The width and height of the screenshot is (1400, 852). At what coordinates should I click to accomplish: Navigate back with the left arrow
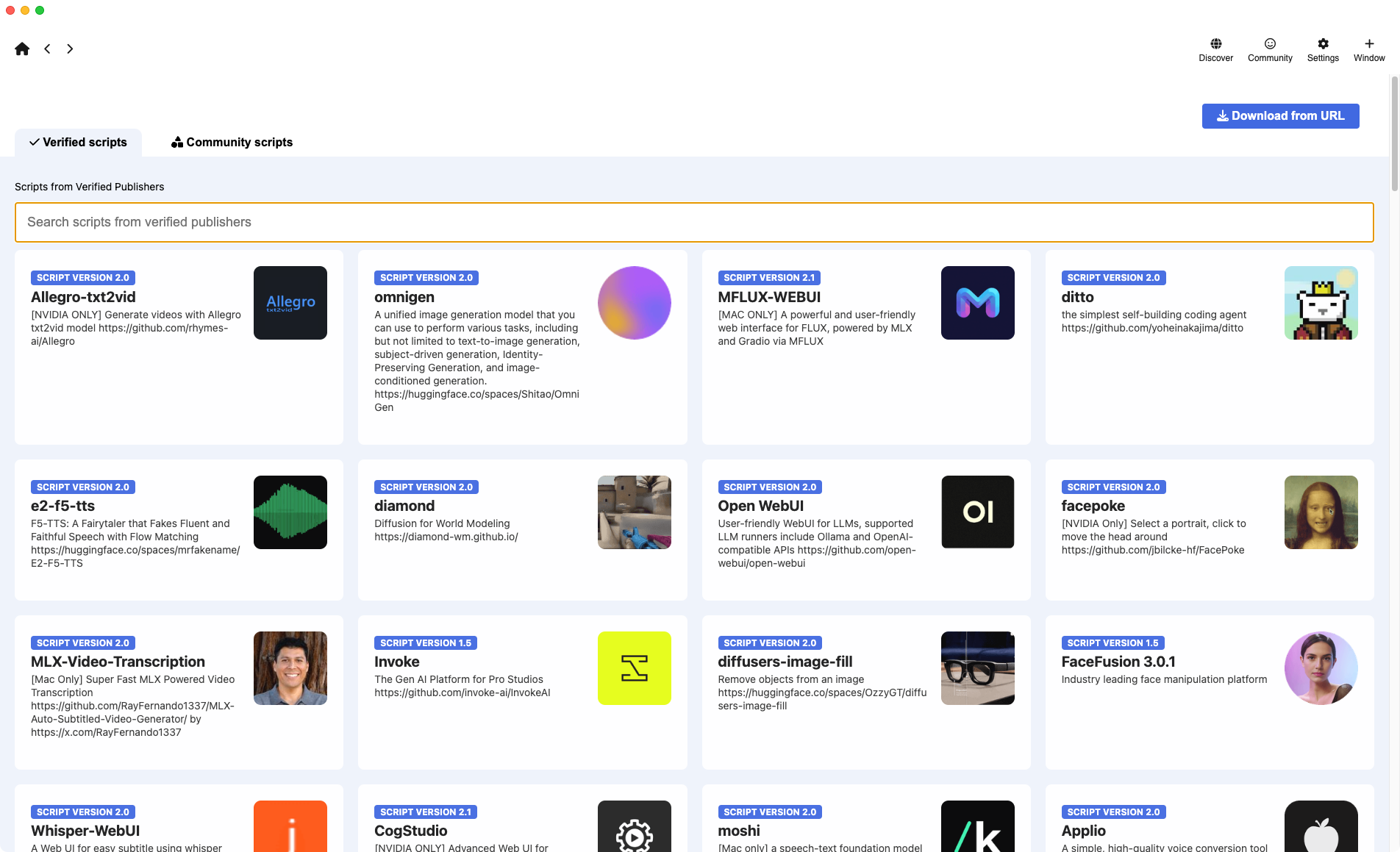[47, 49]
